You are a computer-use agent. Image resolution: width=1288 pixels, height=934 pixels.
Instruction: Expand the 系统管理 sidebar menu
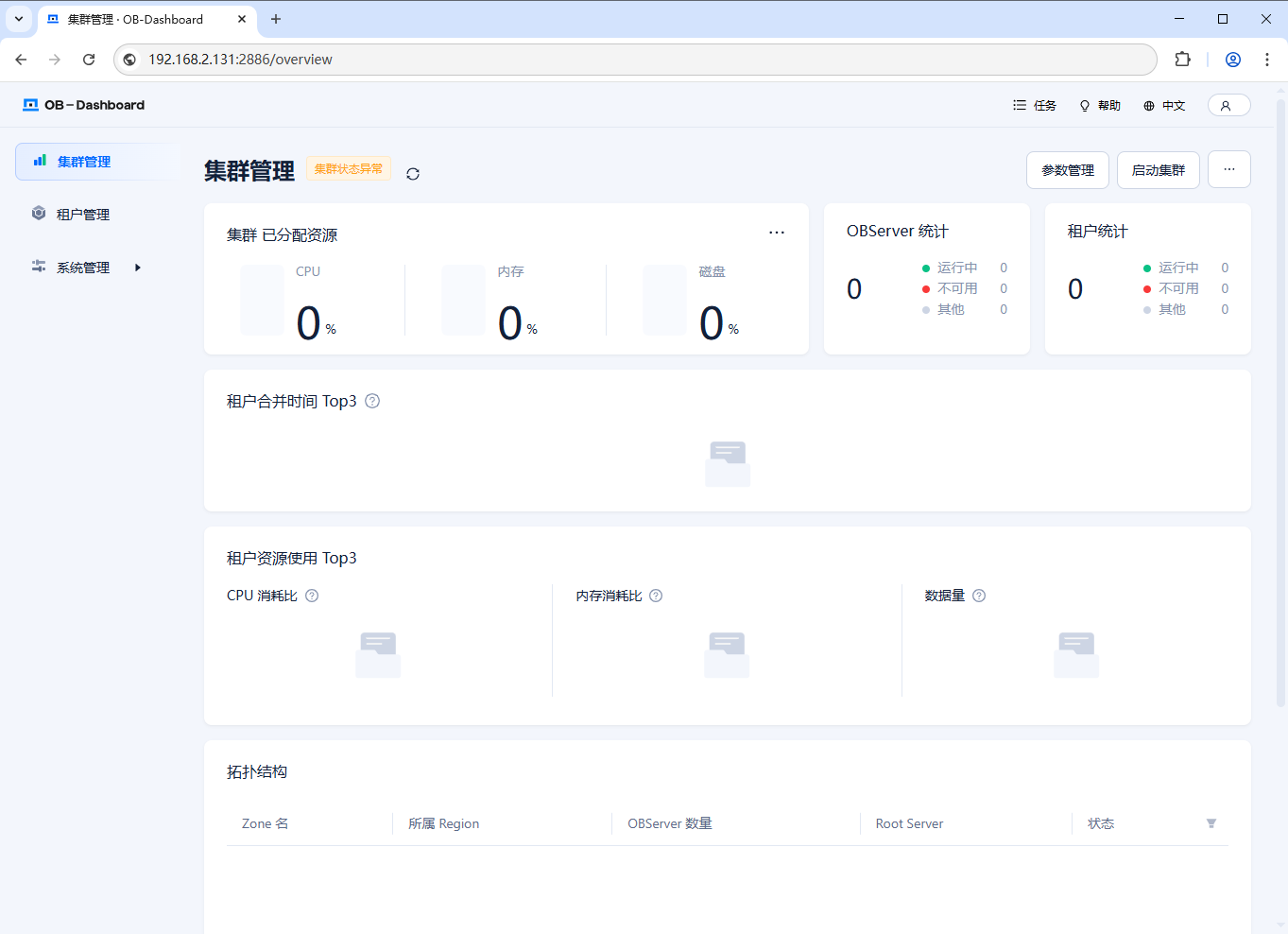click(x=85, y=268)
